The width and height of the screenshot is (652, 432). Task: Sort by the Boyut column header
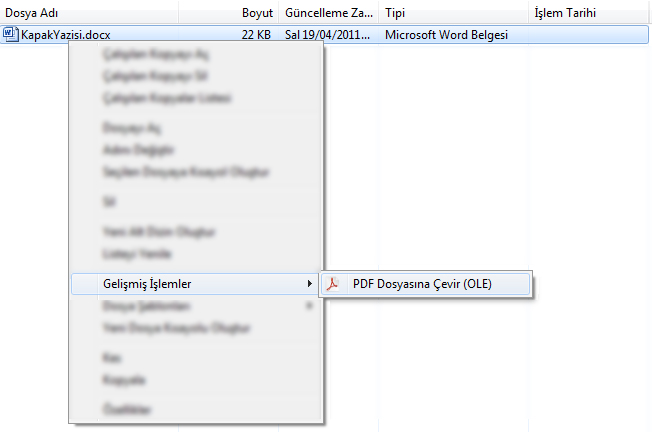click(229, 13)
